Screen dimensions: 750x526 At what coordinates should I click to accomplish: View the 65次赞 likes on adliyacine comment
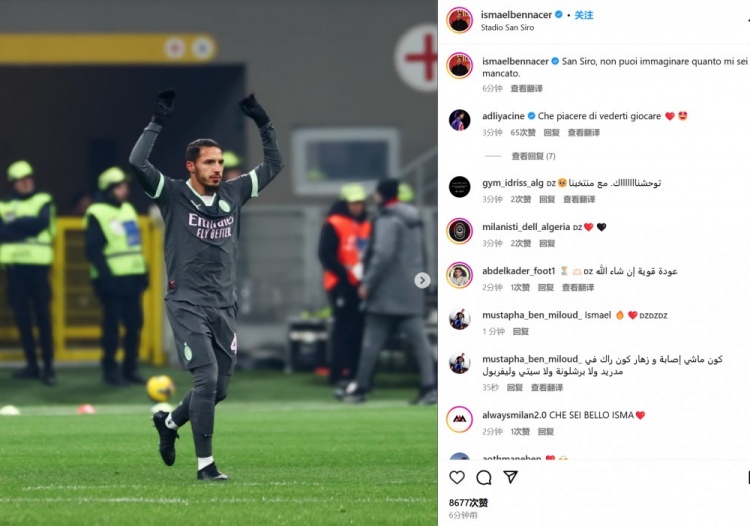[523, 132]
